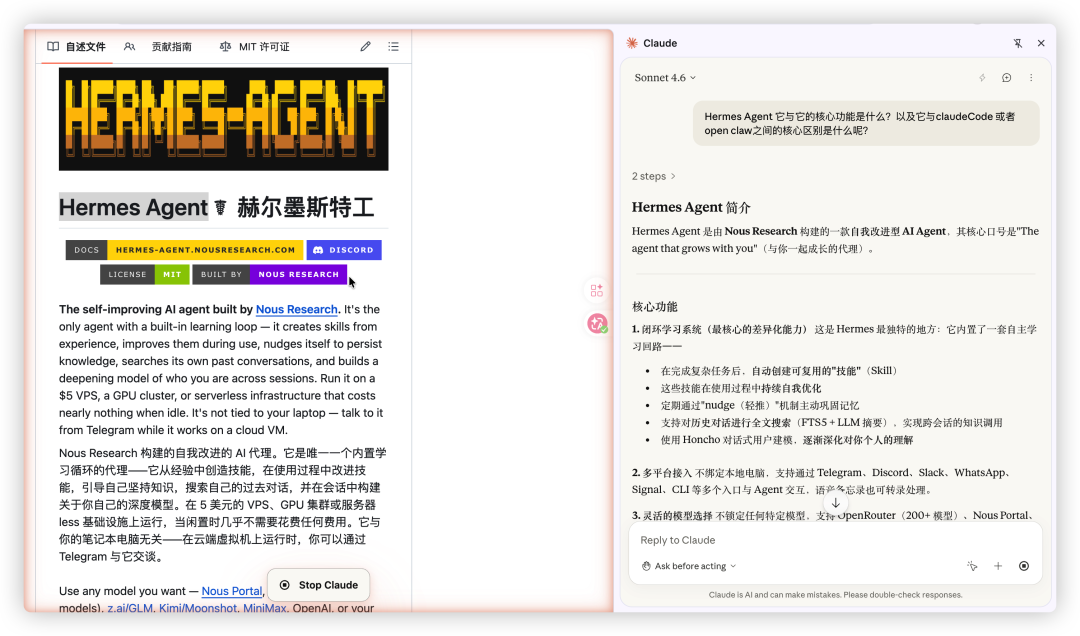This screenshot has height=636, width=1080.
Task: Select the pencil edit icon above the README
Action: pyautogui.click(x=365, y=46)
